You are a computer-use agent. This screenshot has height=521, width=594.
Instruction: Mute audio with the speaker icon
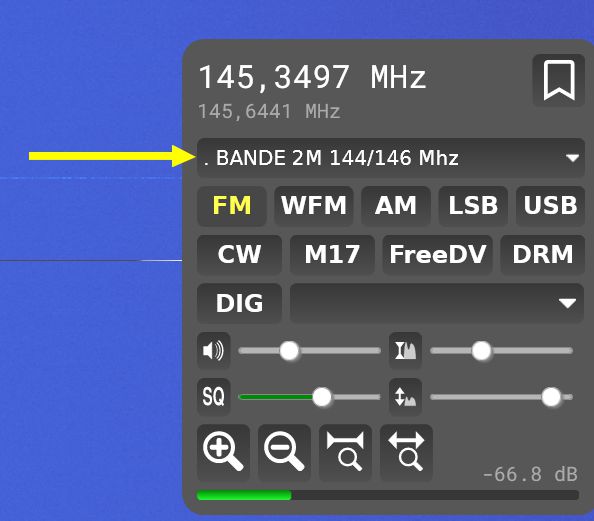coord(214,350)
